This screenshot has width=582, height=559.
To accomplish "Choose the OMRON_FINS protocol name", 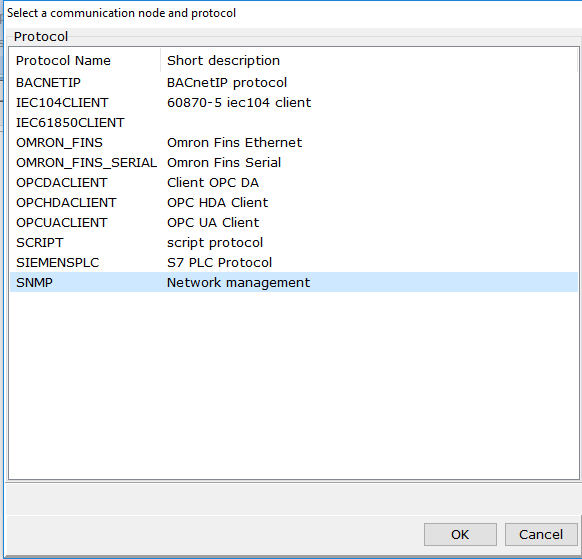I will pos(59,143).
